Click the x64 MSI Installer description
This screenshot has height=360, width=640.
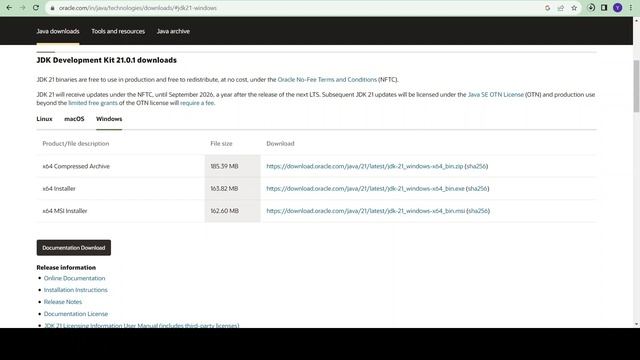65,211
